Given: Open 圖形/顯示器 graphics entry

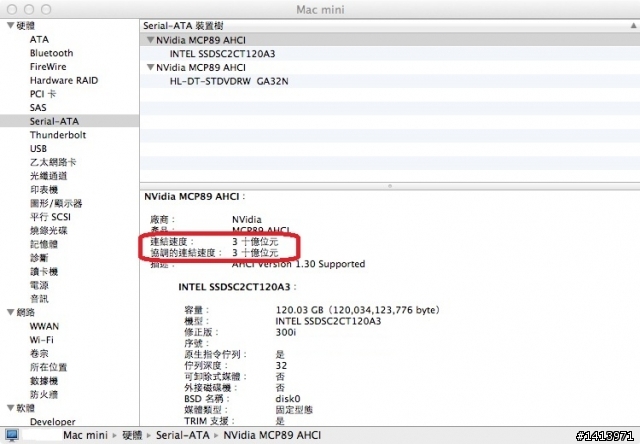Looking at the screenshot, I should click(x=56, y=203).
